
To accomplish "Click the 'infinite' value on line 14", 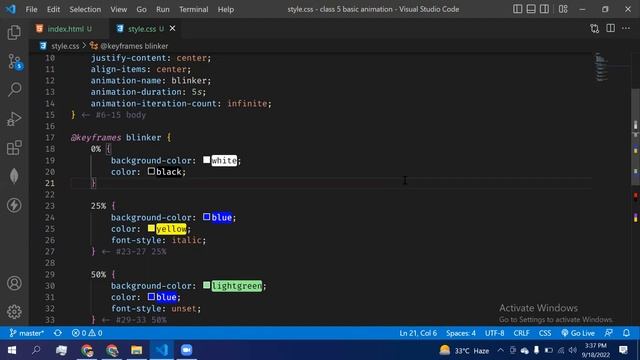I will click(x=247, y=104).
